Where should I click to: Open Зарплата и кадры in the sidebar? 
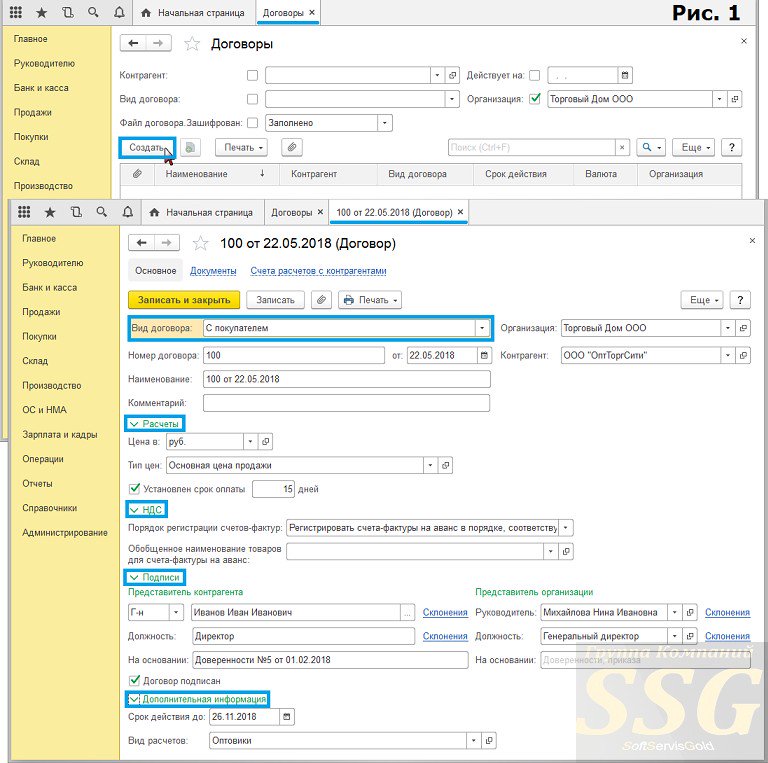(59, 435)
